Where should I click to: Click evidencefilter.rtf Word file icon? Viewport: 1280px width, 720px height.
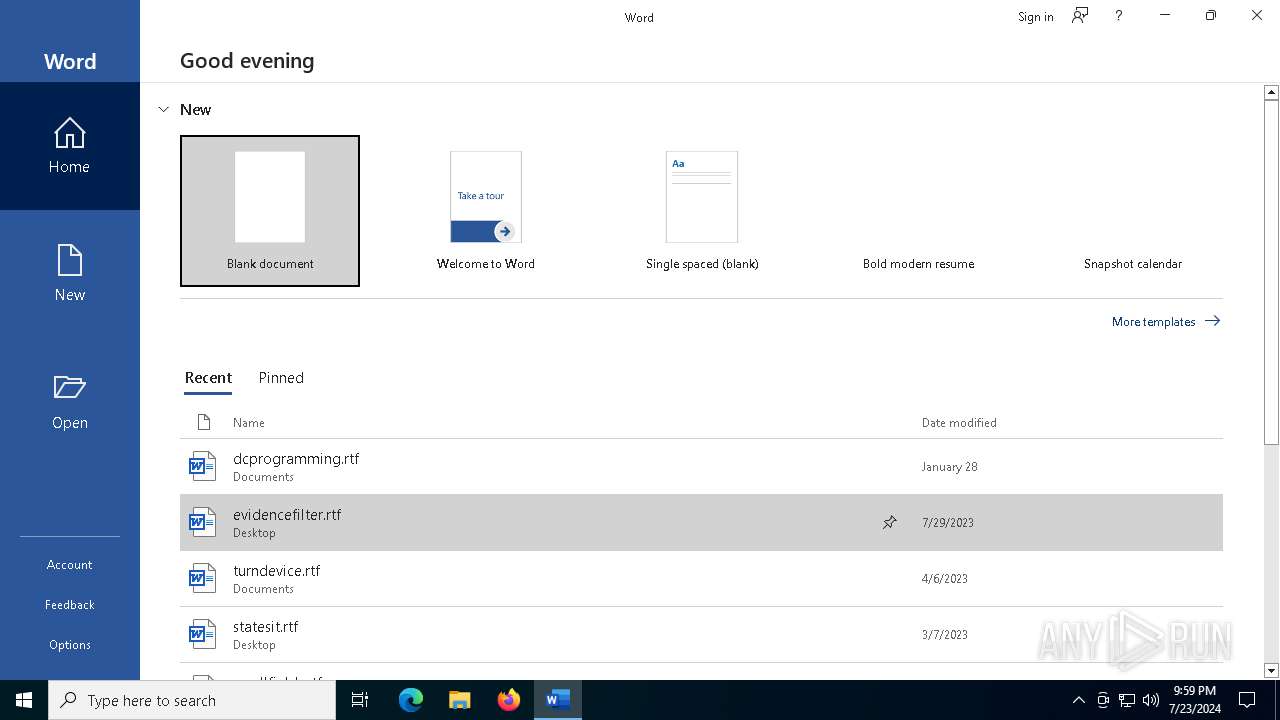pyautogui.click(x=203, y=522)
